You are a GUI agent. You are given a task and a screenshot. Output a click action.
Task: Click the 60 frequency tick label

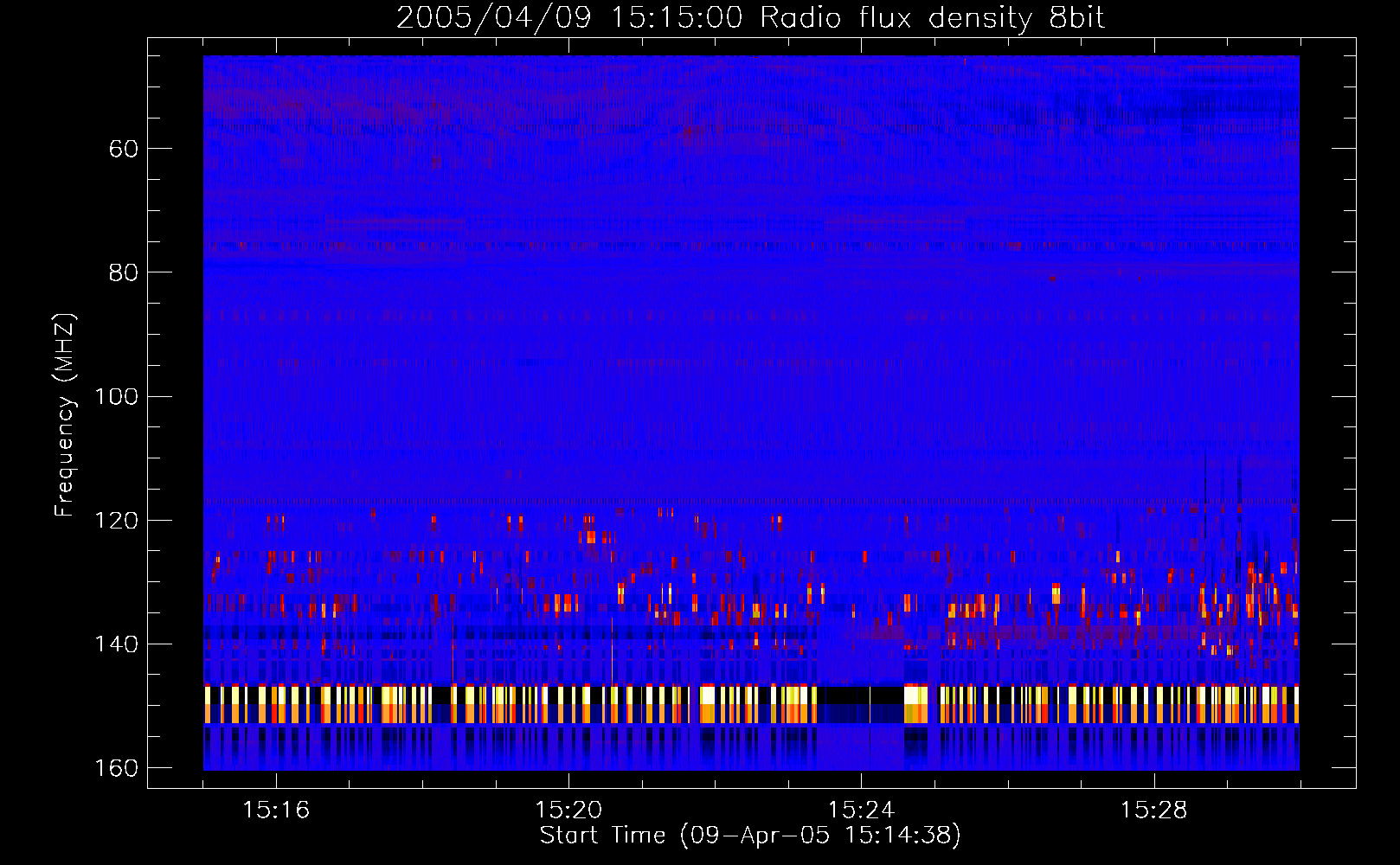[124, 150]
